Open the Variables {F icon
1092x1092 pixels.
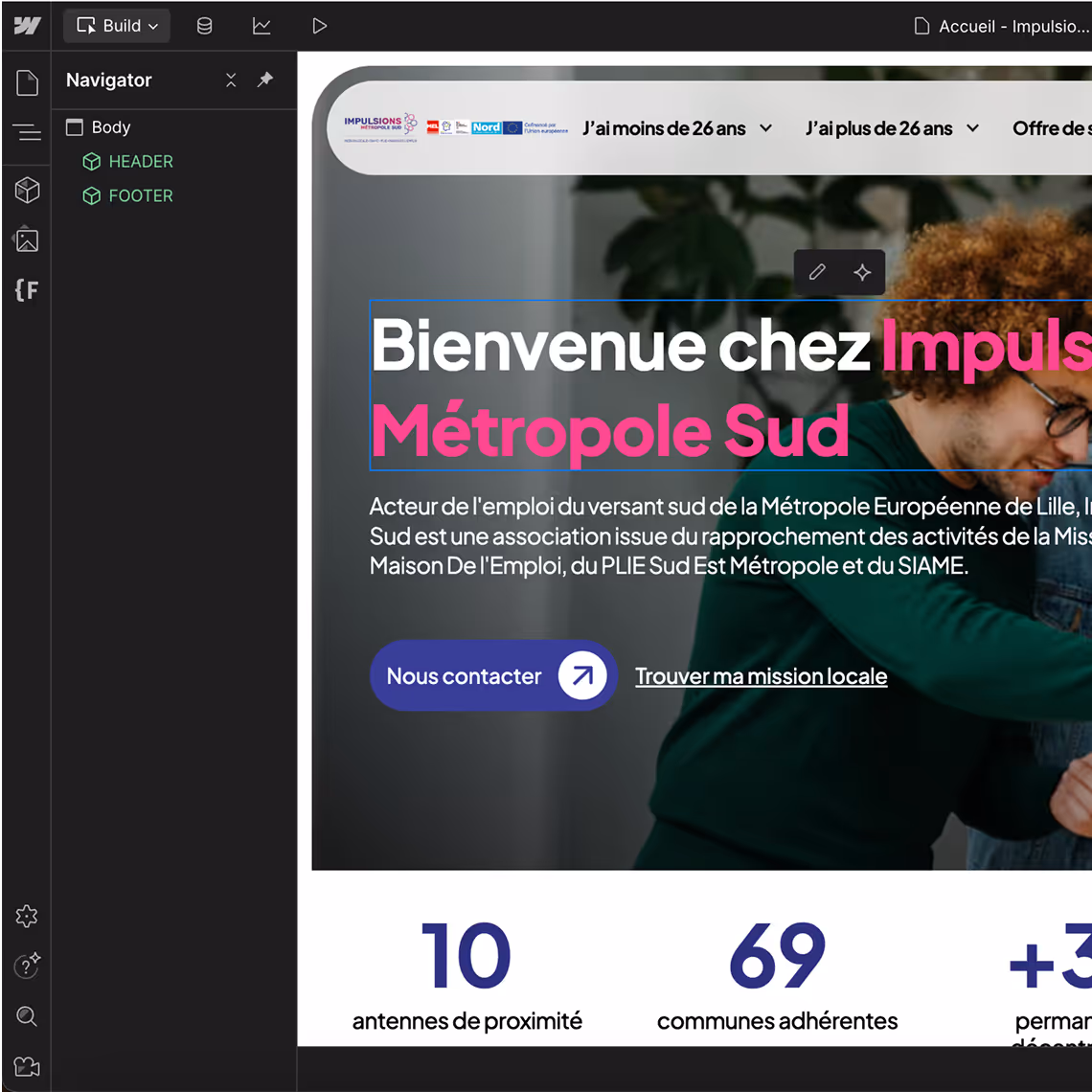pos(27,289)
